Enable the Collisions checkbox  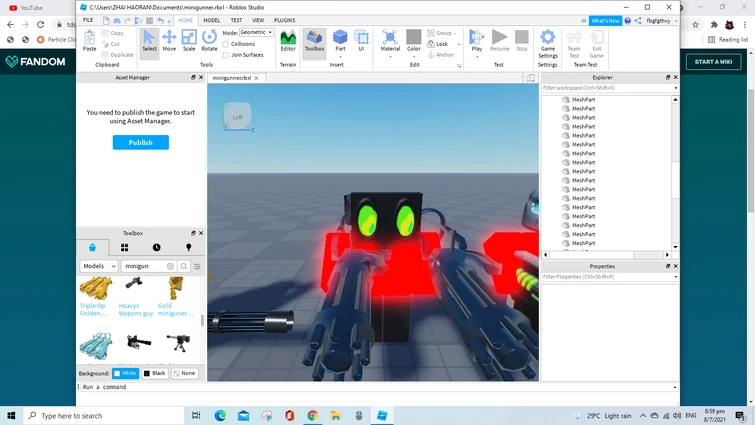tap(225, 44)
